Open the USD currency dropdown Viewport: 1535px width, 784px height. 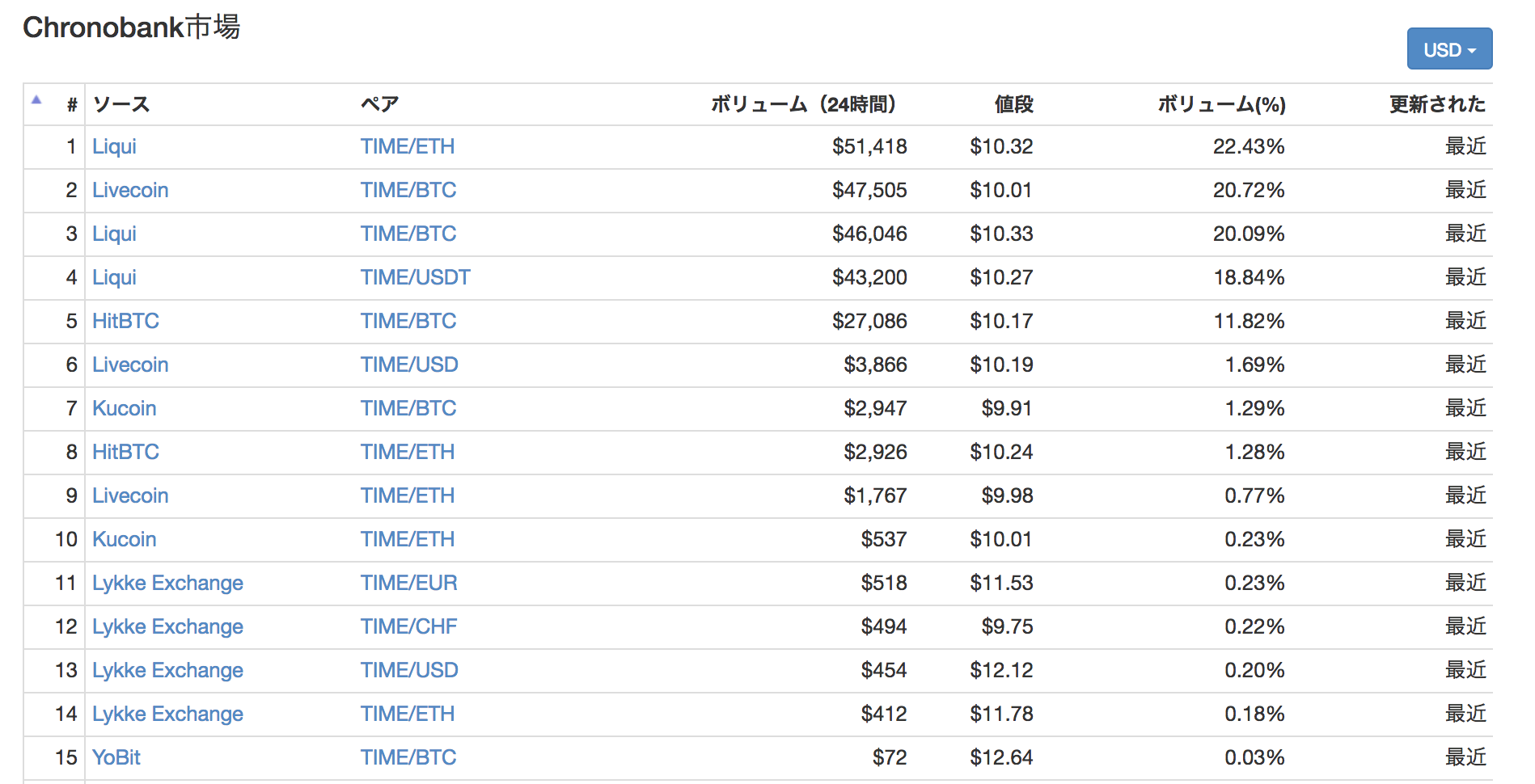pos(1449,49)
